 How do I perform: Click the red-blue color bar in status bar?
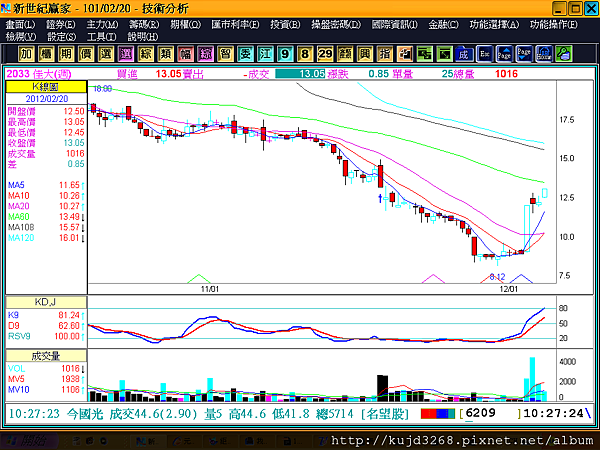pos(438,414)
